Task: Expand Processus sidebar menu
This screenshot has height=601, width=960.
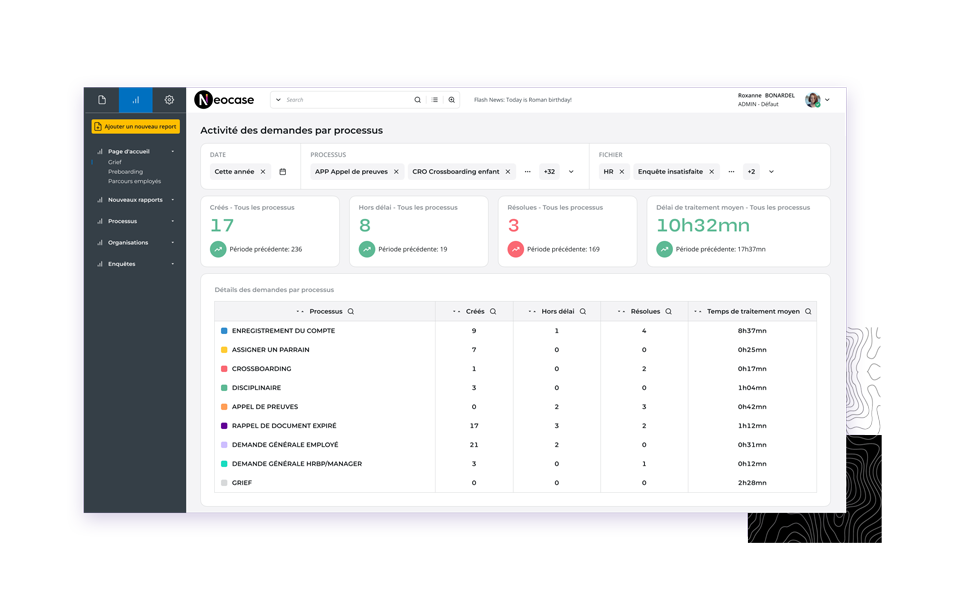Action: (135, 221)
